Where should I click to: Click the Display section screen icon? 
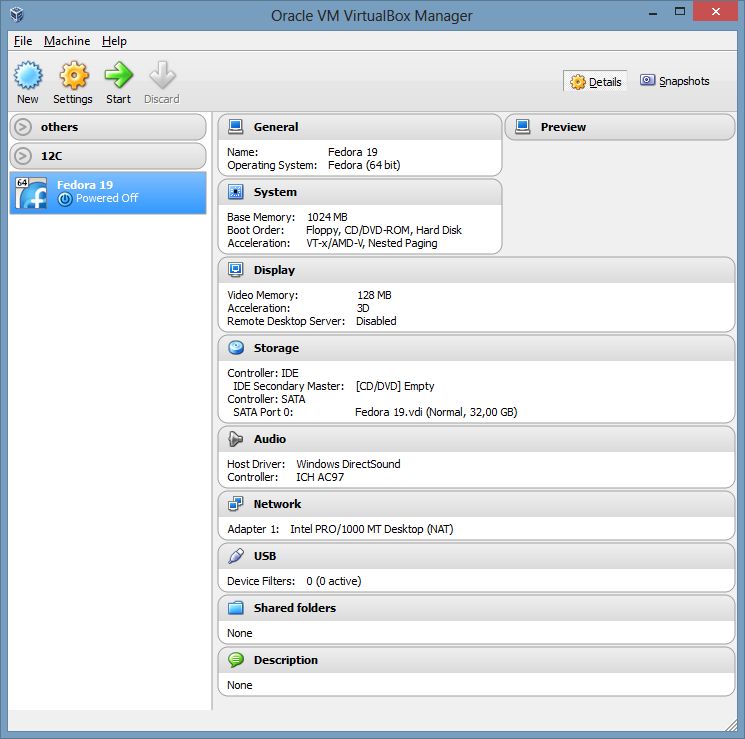coord(236,269)
